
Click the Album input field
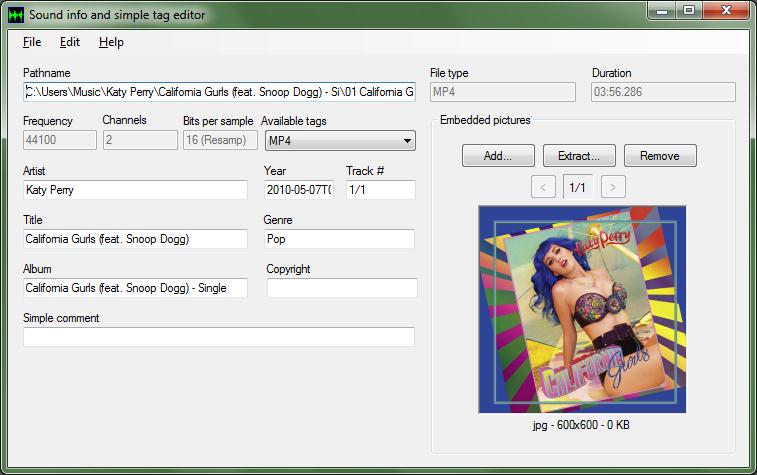(x=135, y=288)
